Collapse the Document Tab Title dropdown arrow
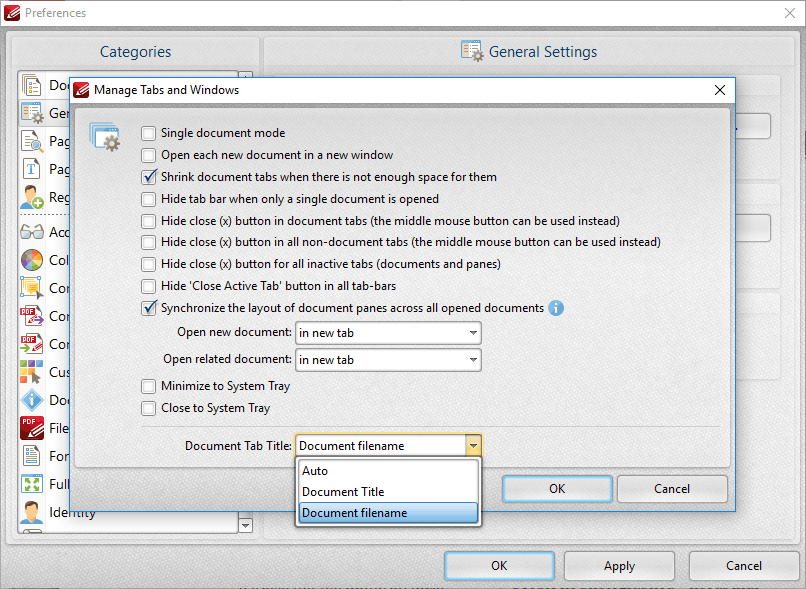806x589 pixels. point(473,446)
